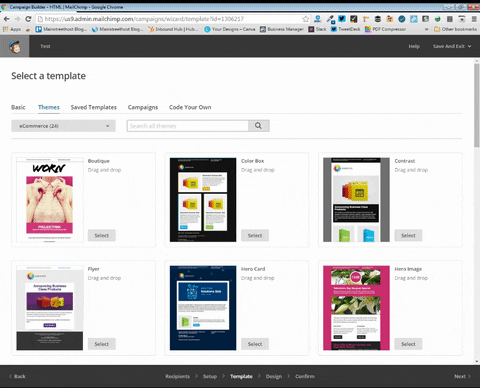The height and width of the screenshot is (388, 480).
Task: Go to the Confirm step
Action: click(x=305, y=376)
